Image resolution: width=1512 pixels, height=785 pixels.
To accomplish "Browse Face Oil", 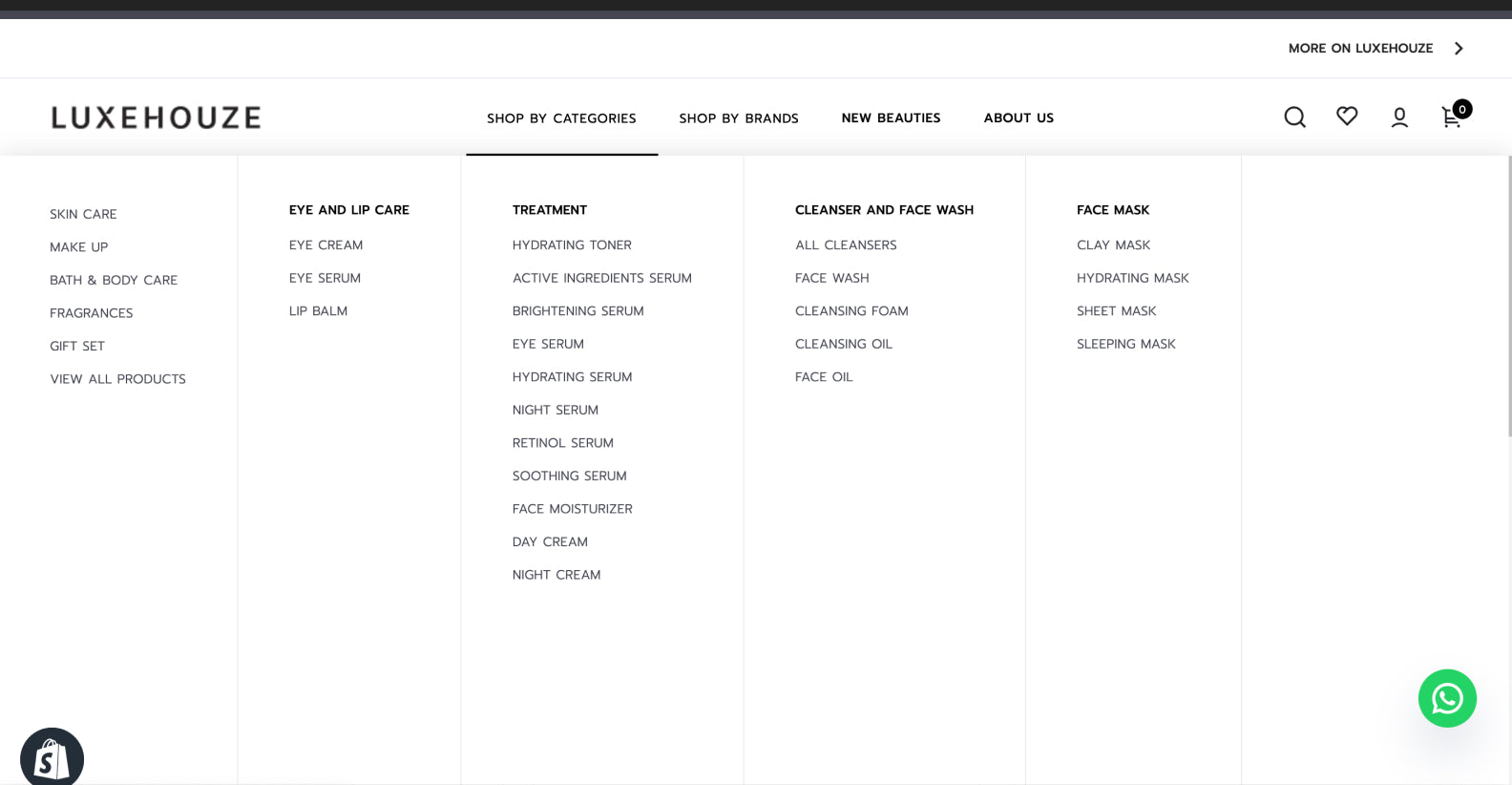I will point(824,377).
